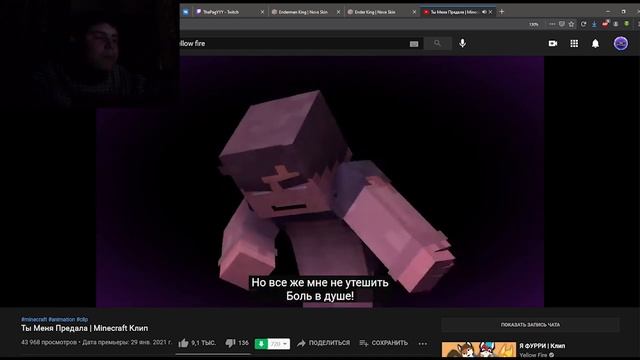The image size is (640, 360).
Task: Close the Enderman King tab
Action: tap(338, 12)
